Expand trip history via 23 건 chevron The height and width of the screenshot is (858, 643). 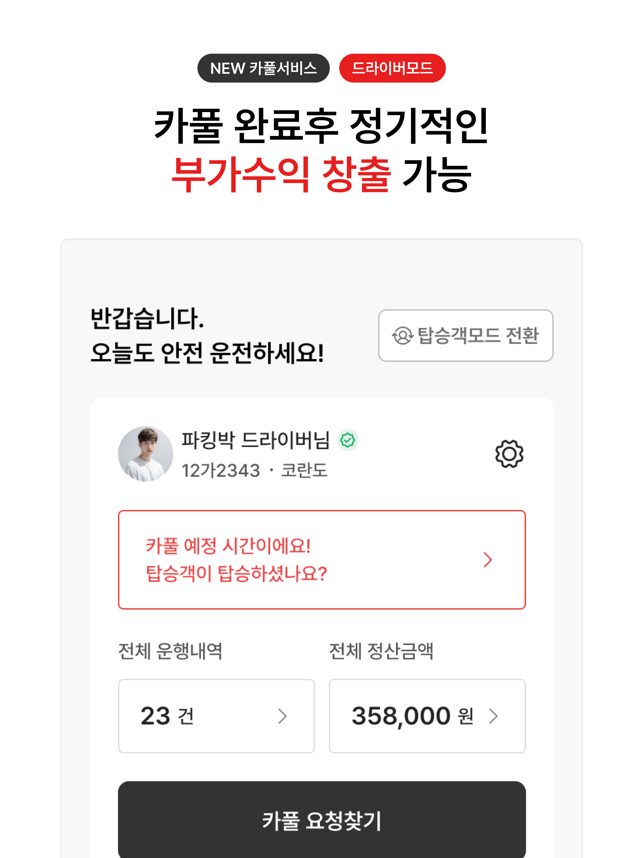282,716
